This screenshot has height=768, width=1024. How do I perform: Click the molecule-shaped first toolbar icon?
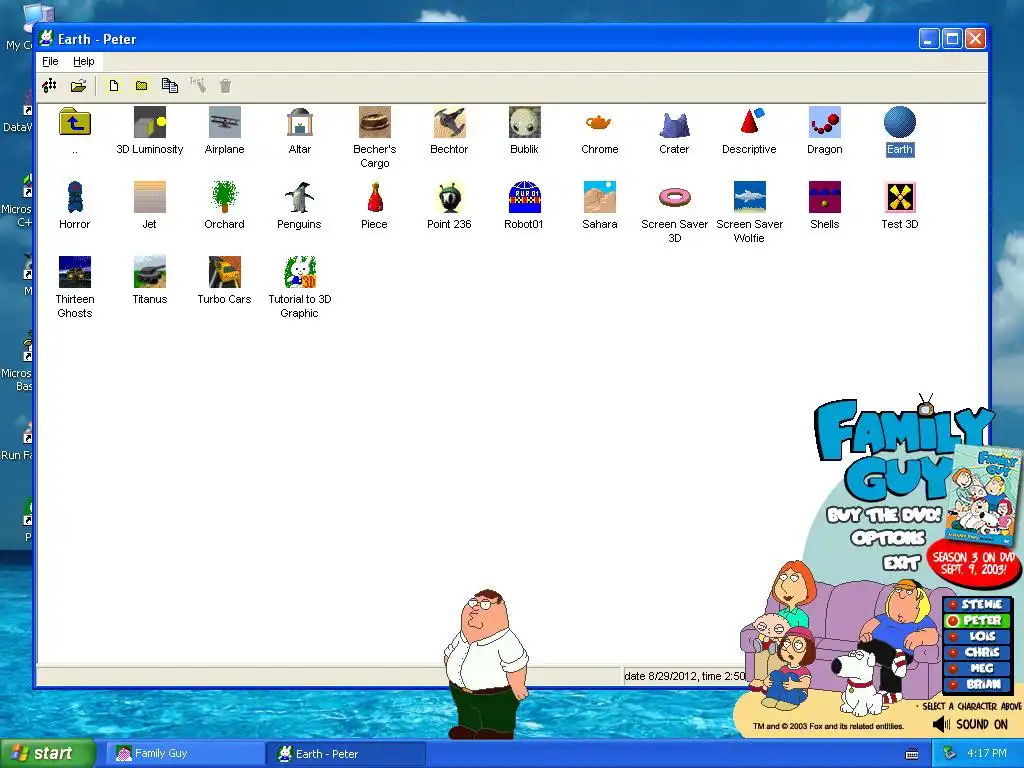(x=50, y=86)
